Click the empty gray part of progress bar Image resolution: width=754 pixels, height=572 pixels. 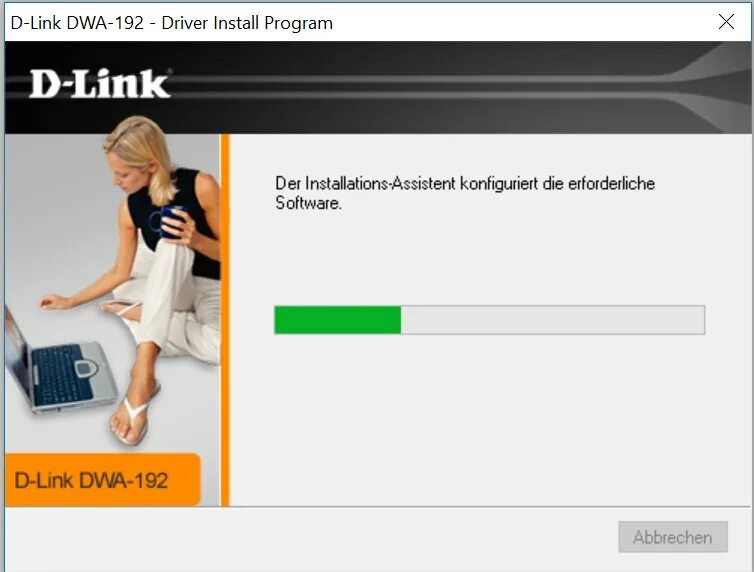553,320
